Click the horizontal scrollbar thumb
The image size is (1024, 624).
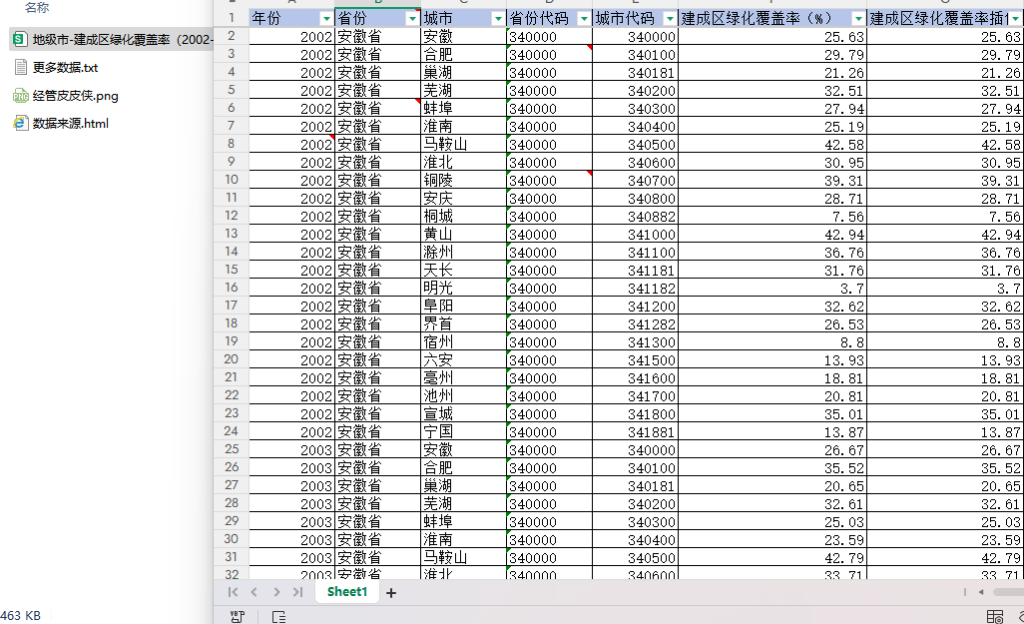[1008, 592]
